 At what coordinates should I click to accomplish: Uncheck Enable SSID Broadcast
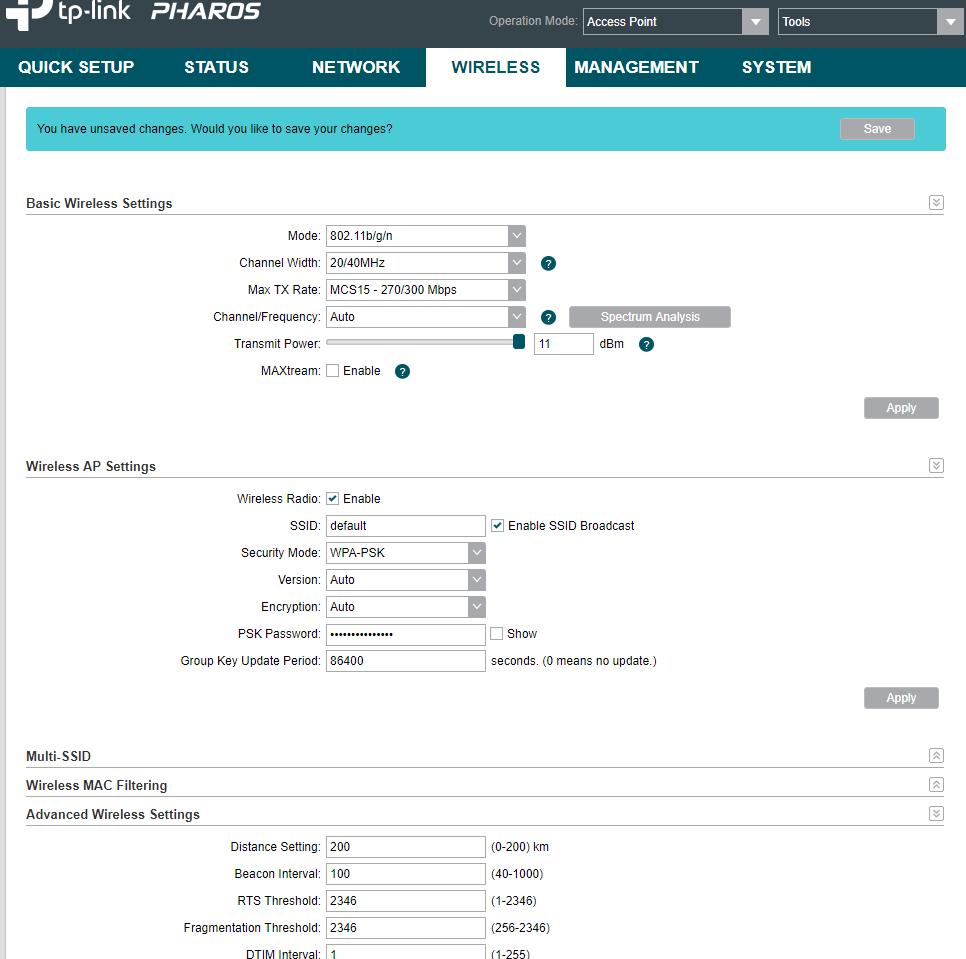497,526
